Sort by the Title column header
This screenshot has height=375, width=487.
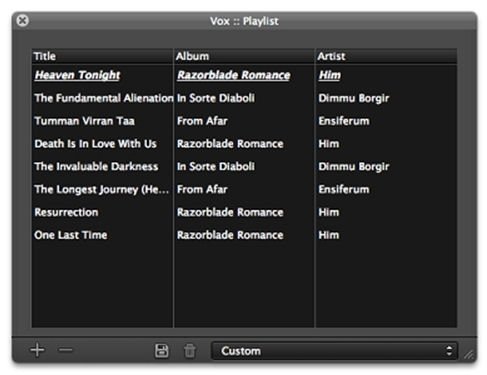(102, 56)
